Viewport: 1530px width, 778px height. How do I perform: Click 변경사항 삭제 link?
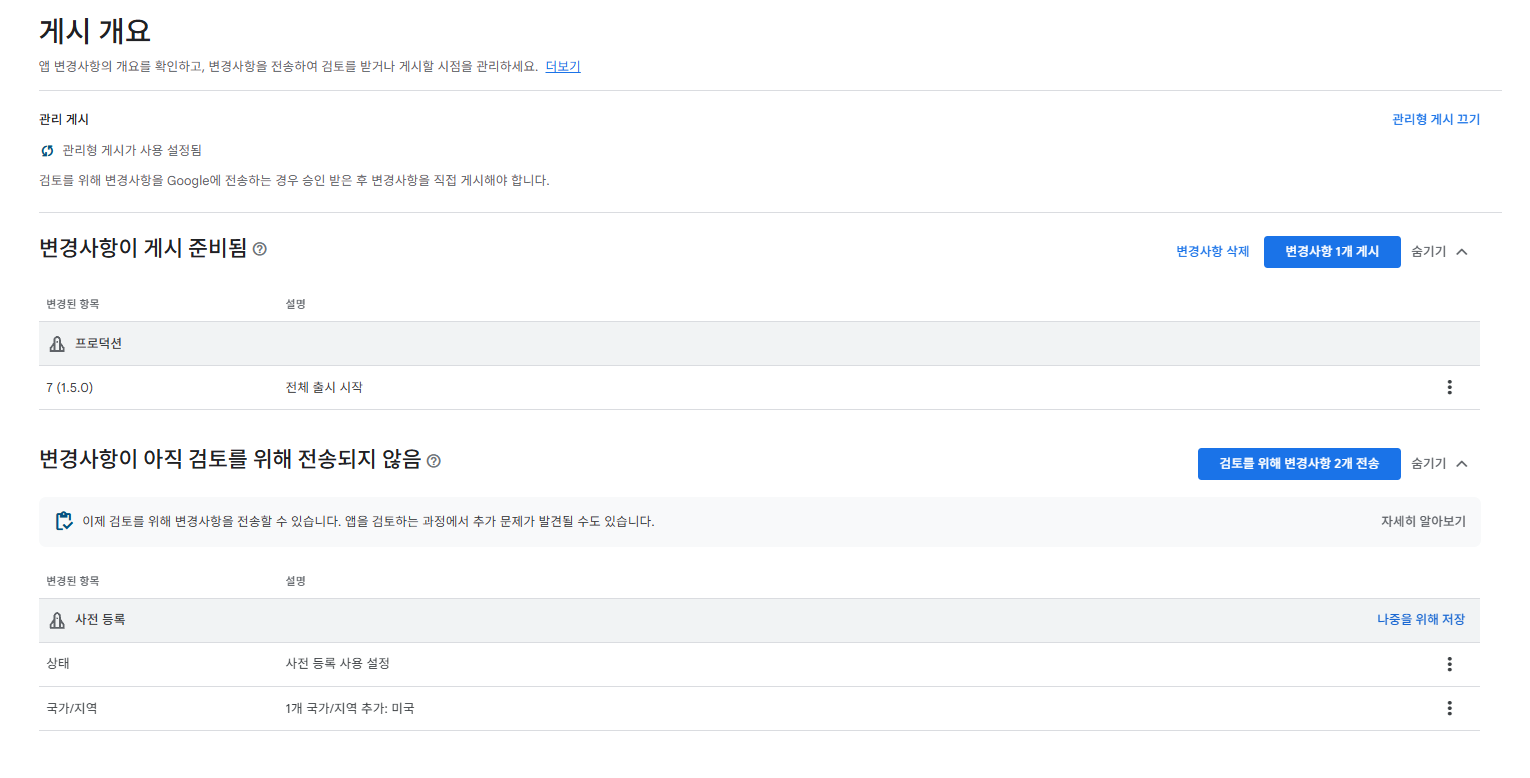pyautogui.click(x=1212, y=252)
